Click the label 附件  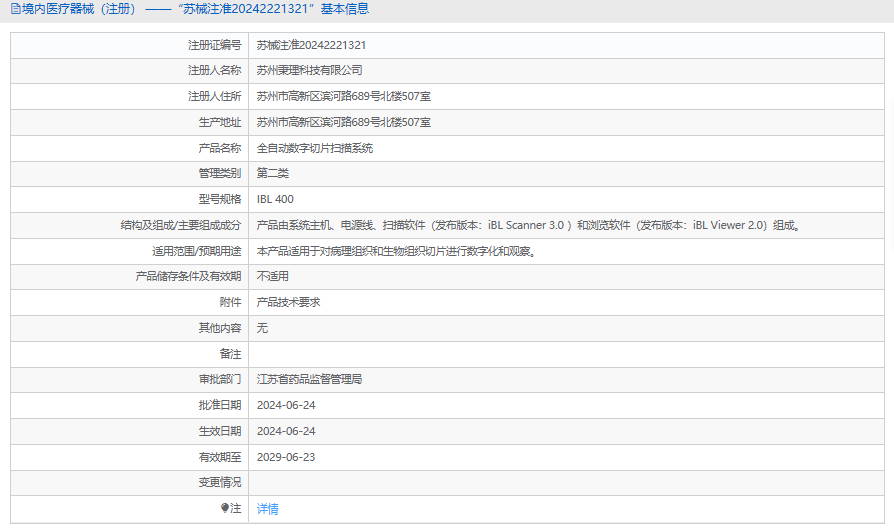pos(230,302)
